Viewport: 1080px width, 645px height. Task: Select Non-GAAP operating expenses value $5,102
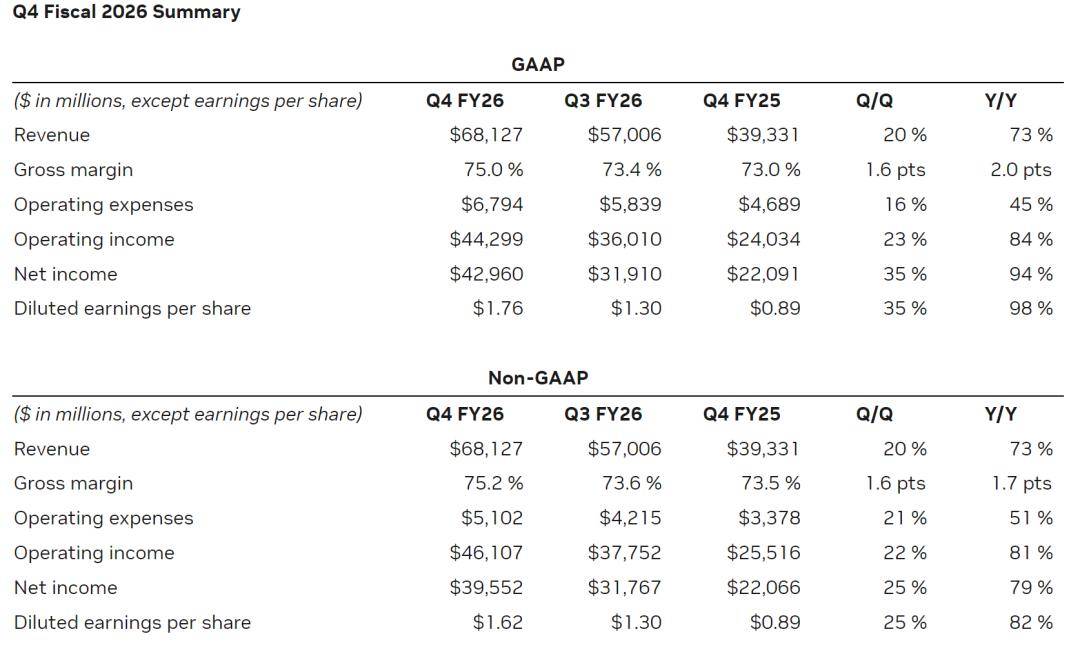[x=492, y=519]
